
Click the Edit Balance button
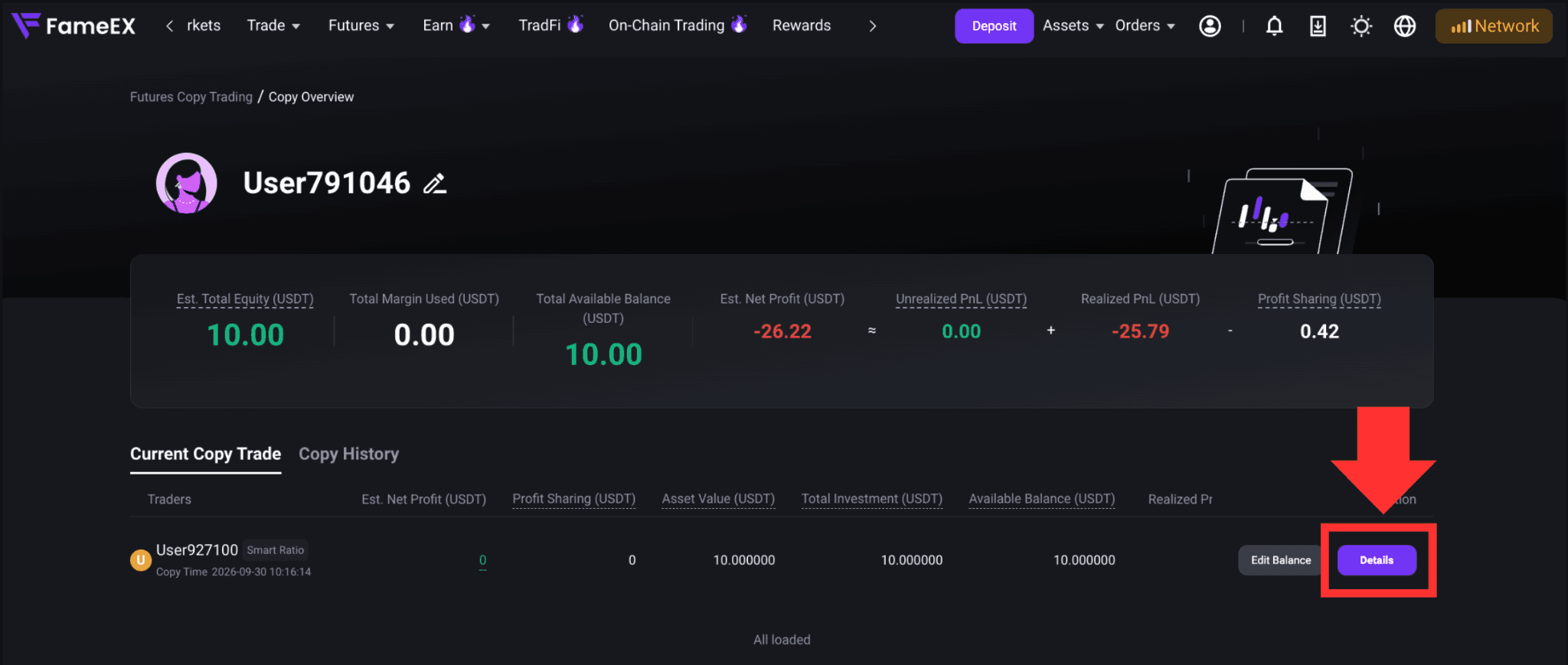click(1280, 560)
